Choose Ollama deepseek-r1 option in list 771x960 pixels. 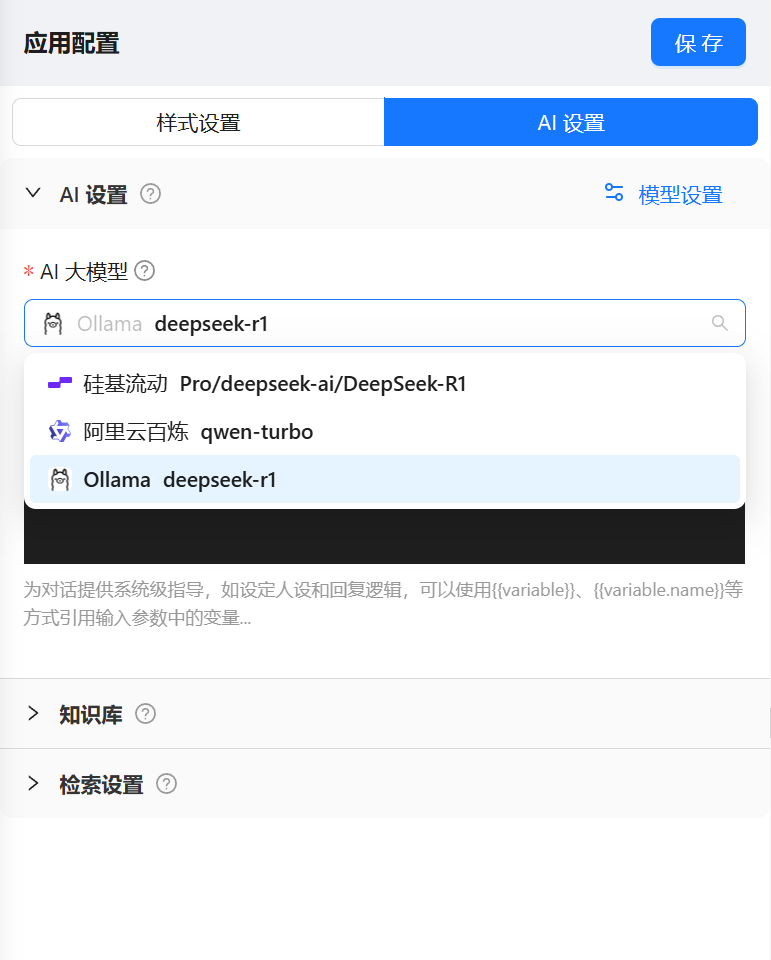[x=385, y=479]
